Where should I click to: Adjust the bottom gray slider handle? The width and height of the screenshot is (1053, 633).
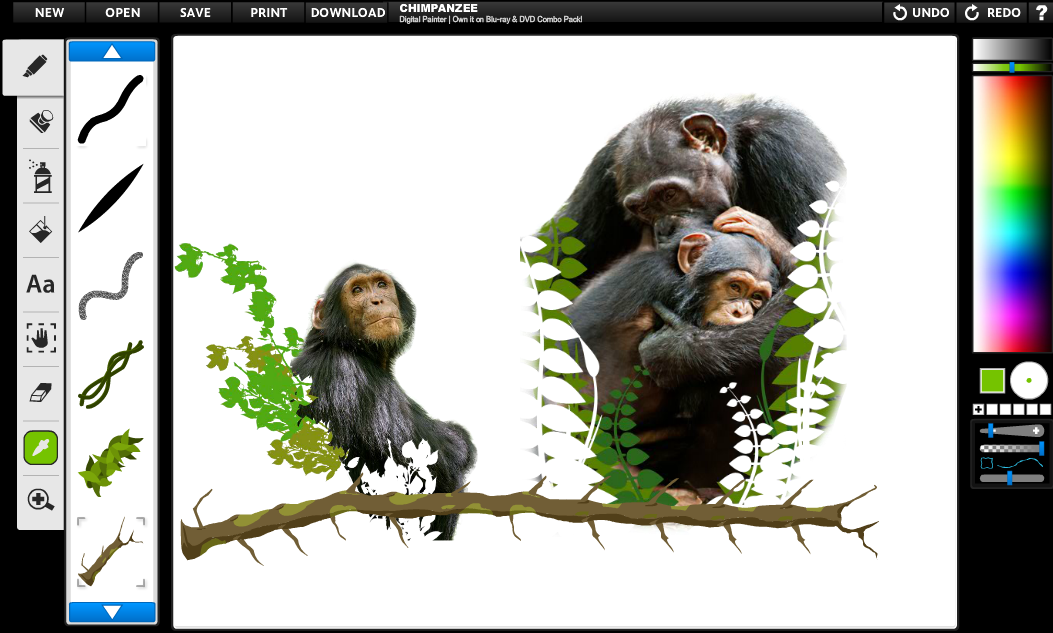1009,478
